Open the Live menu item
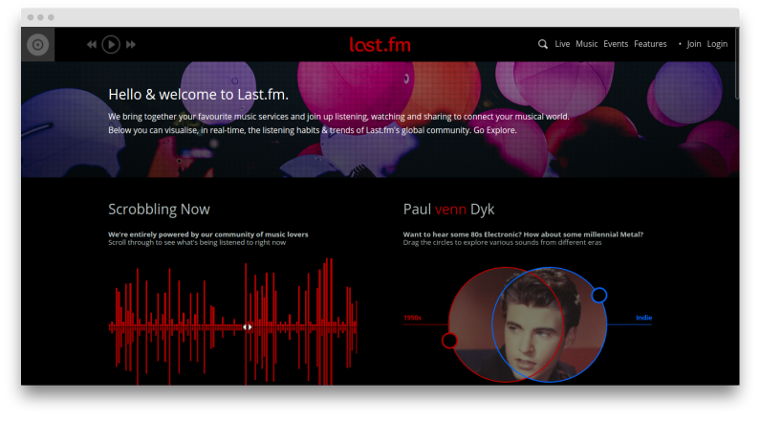This screenshot has width=760, height=422. click(x=562, y=44)
